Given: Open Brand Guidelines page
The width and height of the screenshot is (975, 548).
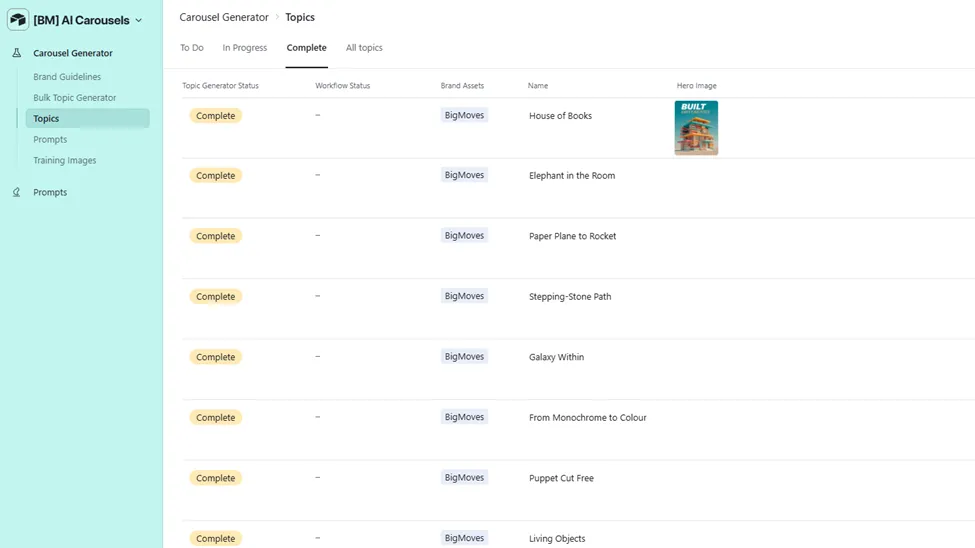Looking at the screenshot, I should click(67, 77).
